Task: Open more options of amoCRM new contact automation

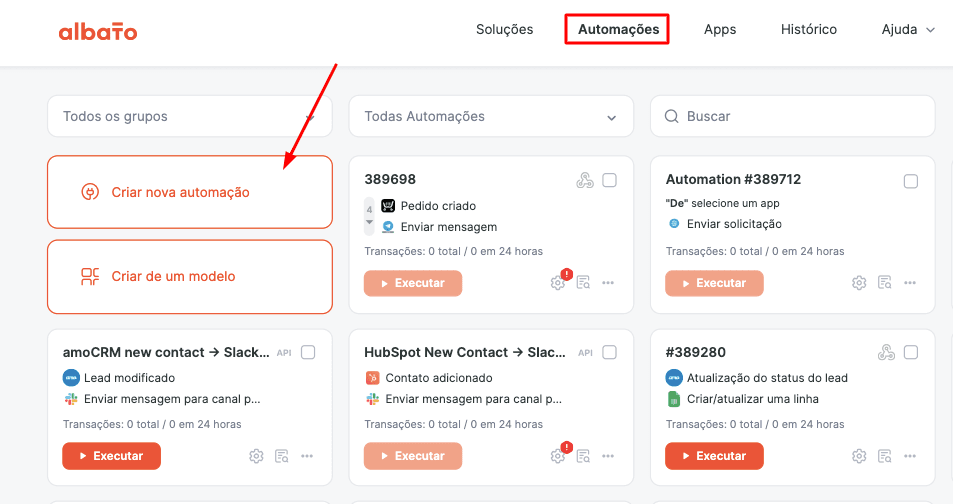Action: pos(307,456)
